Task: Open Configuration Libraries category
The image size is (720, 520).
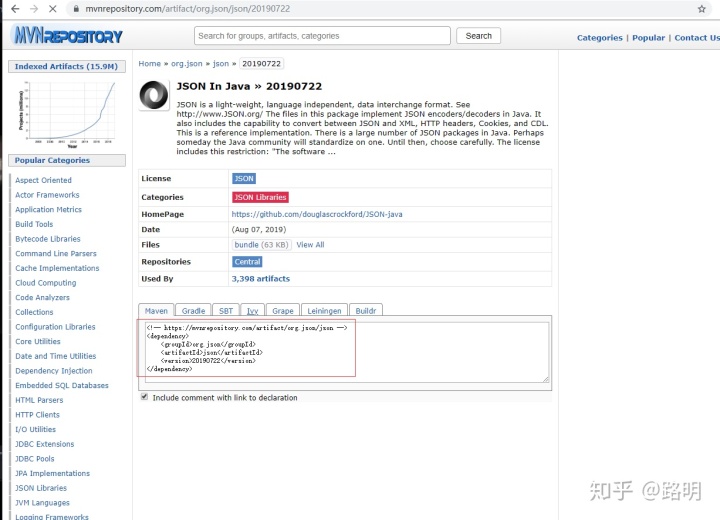Action: pyautogui.click(x=55, y=327)
